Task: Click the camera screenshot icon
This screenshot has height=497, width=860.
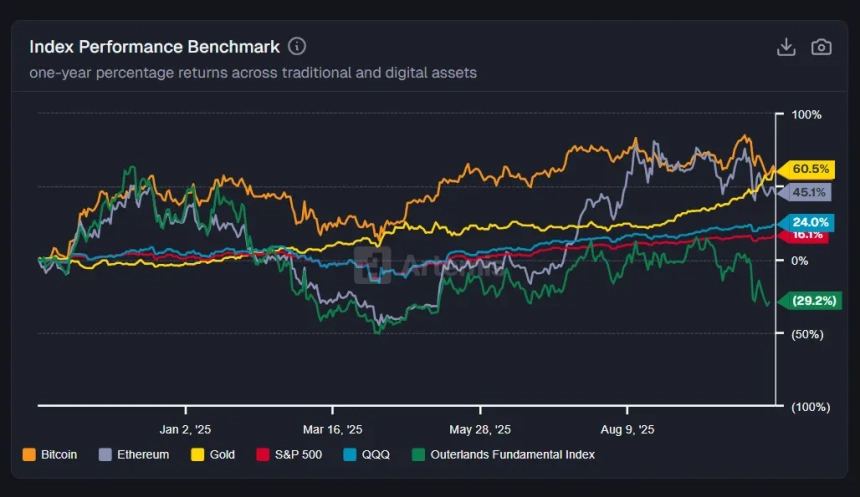Action: 821,47
